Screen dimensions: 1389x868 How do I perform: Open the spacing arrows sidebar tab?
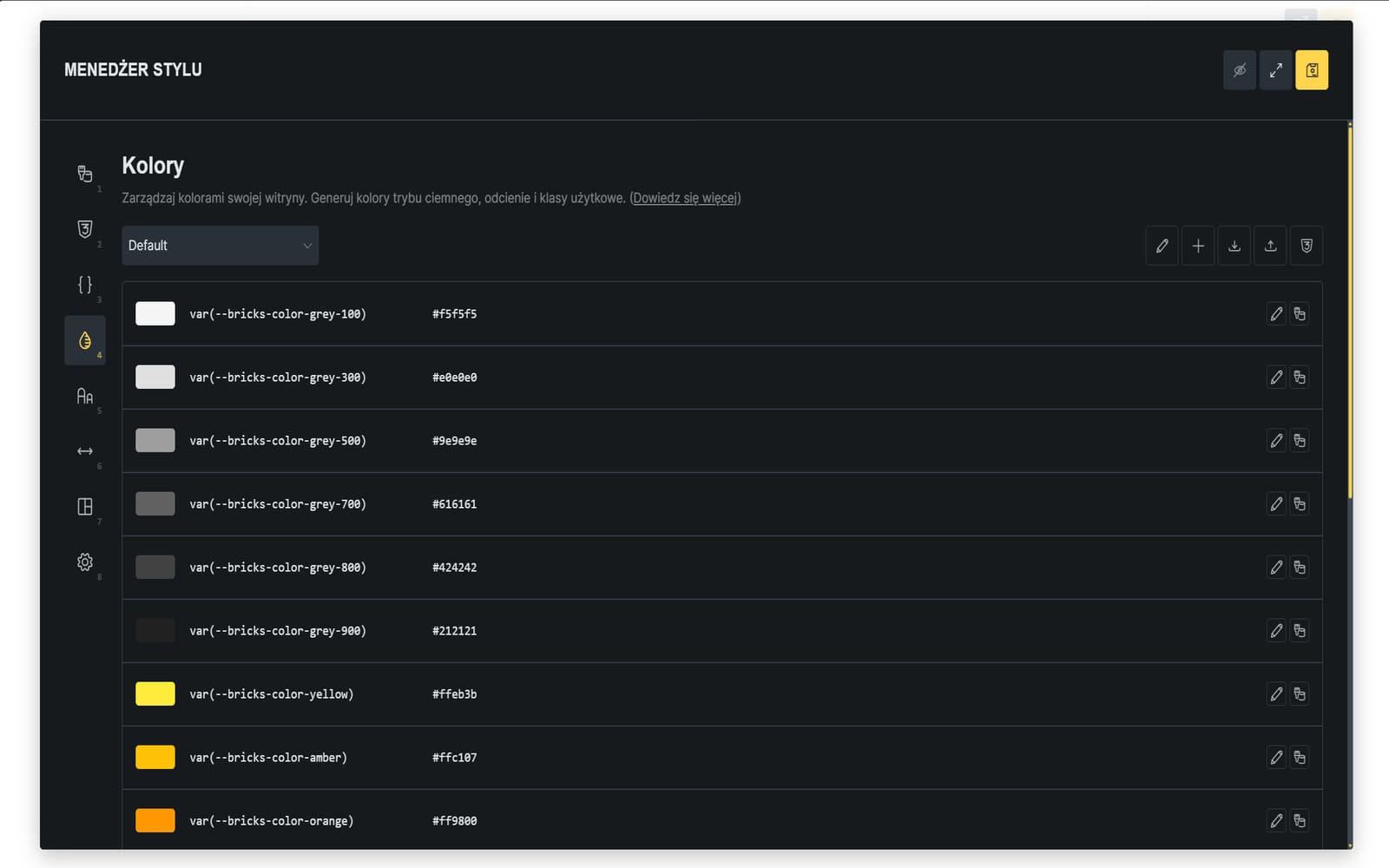(x=85, y=451)
